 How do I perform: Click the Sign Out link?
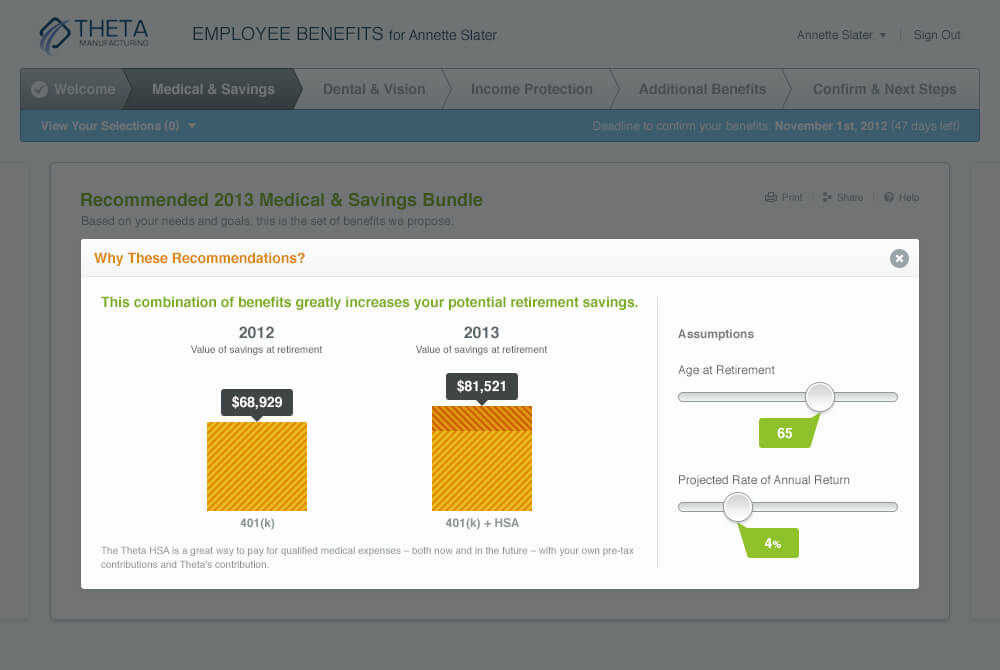(937, 35)
